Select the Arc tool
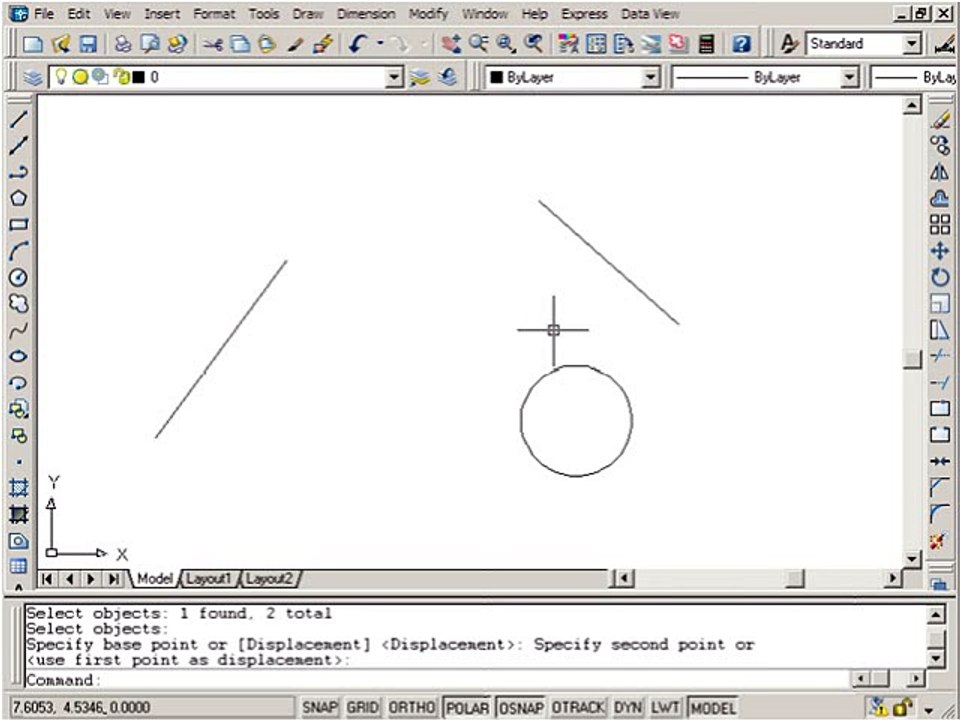The image size is (960, 720). (x=18, y=251)
